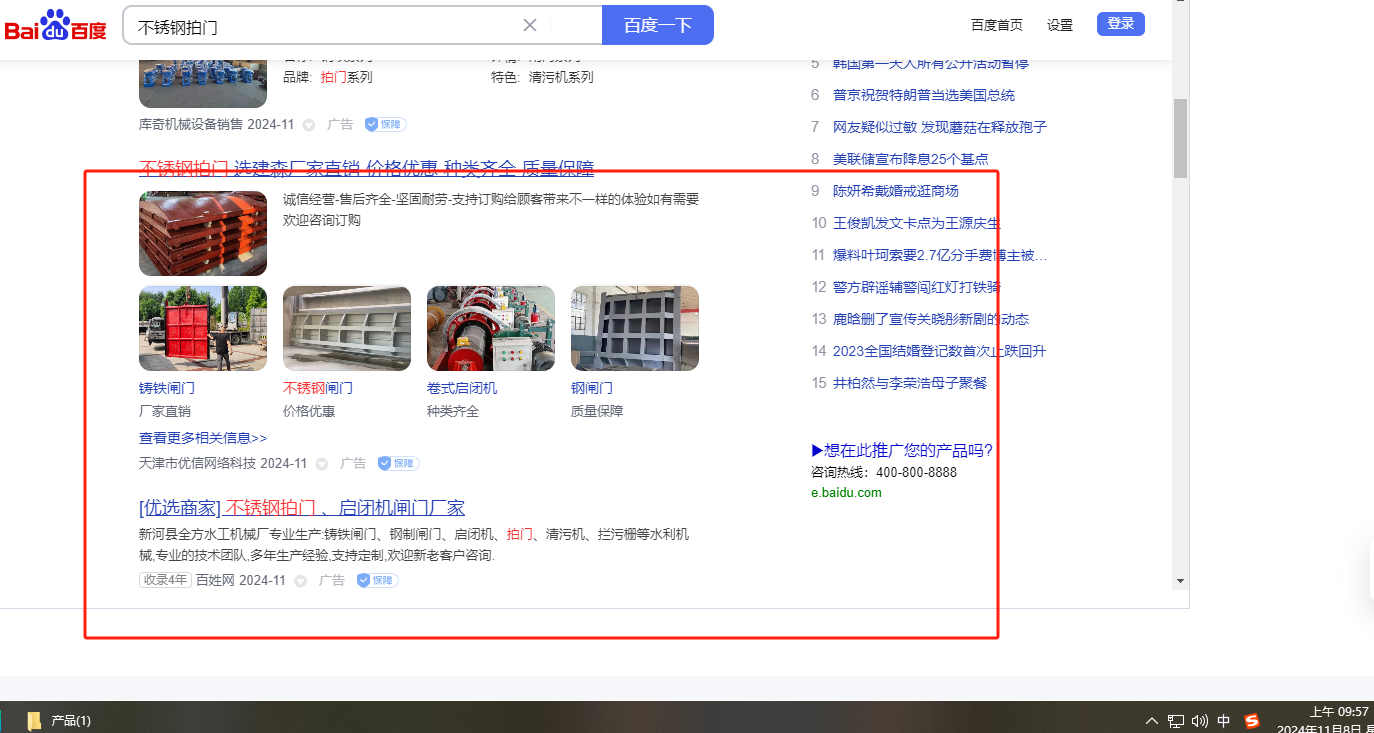
Task: Expand the dropdown arrow next to 库奇机械设备销售
Action: (x=309, y=125)
